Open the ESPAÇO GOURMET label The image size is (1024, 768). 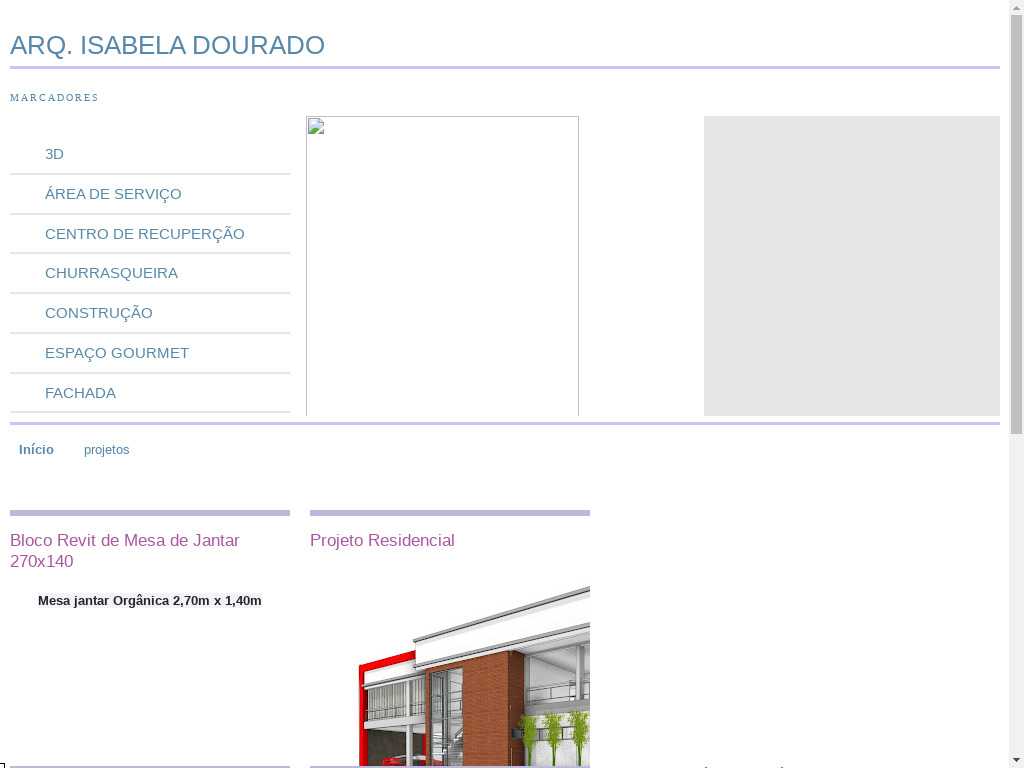tap(117, 353)
